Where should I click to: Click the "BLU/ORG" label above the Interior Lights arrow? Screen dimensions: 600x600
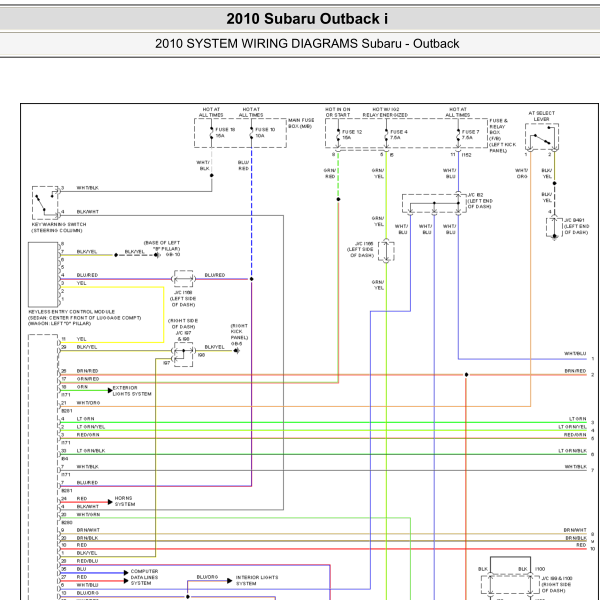tap(207, 577)
